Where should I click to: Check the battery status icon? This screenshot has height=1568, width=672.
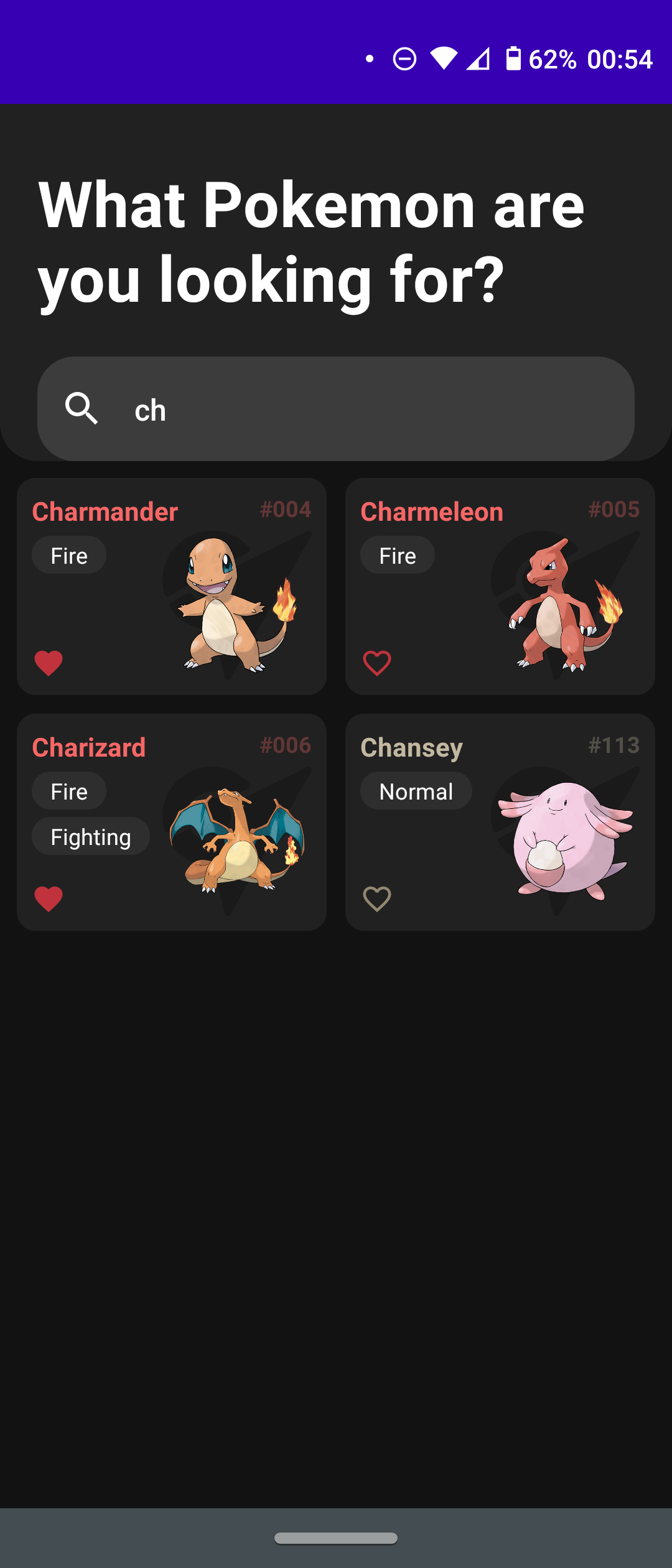513,58
